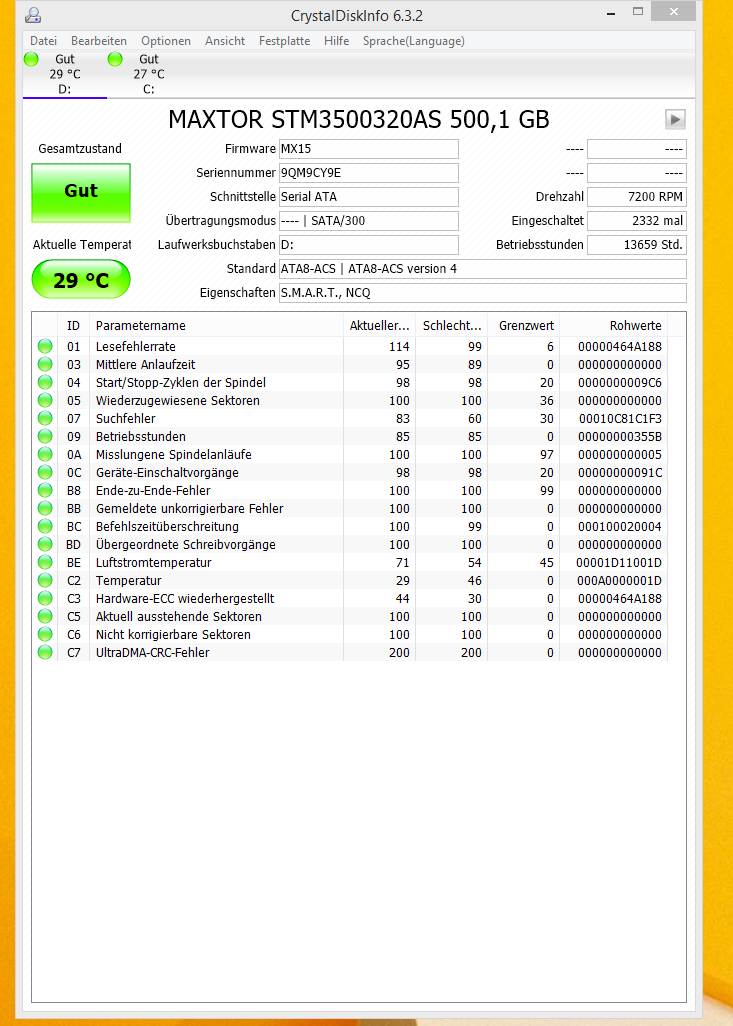Viewport: 733px width, 1026px height.
Task: Open the Sprache(Language) menu
Action: [414, 41]
